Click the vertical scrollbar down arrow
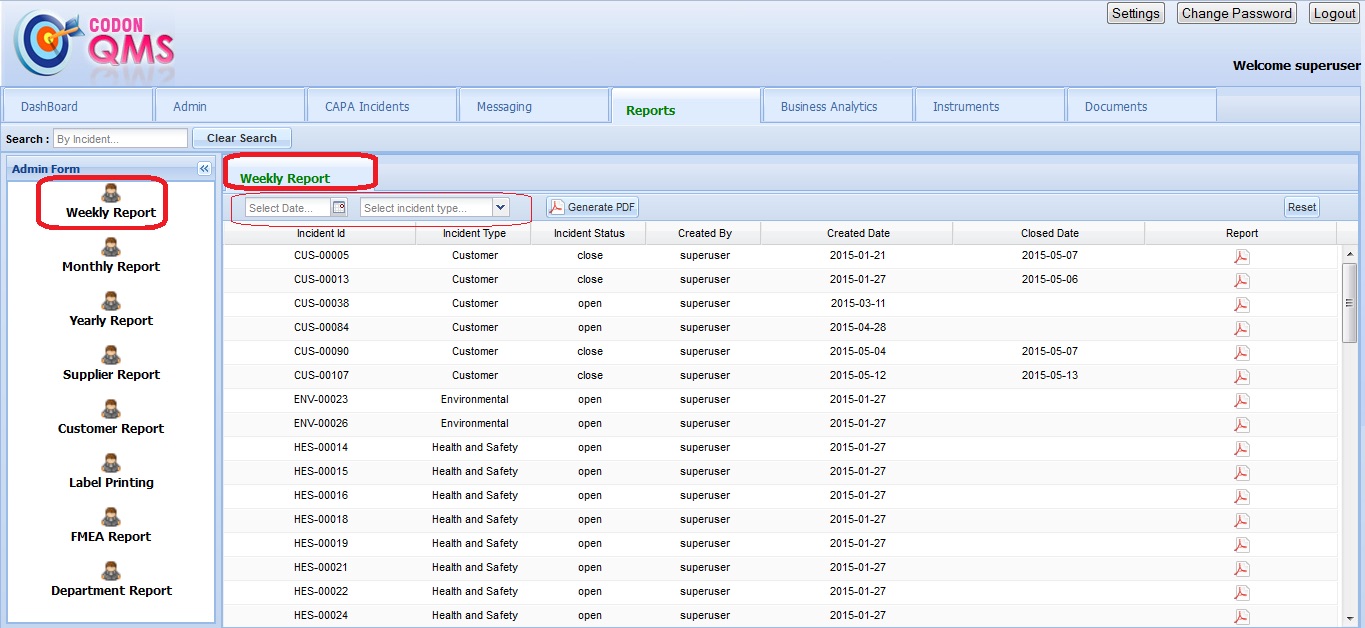 coord(1349,618)
